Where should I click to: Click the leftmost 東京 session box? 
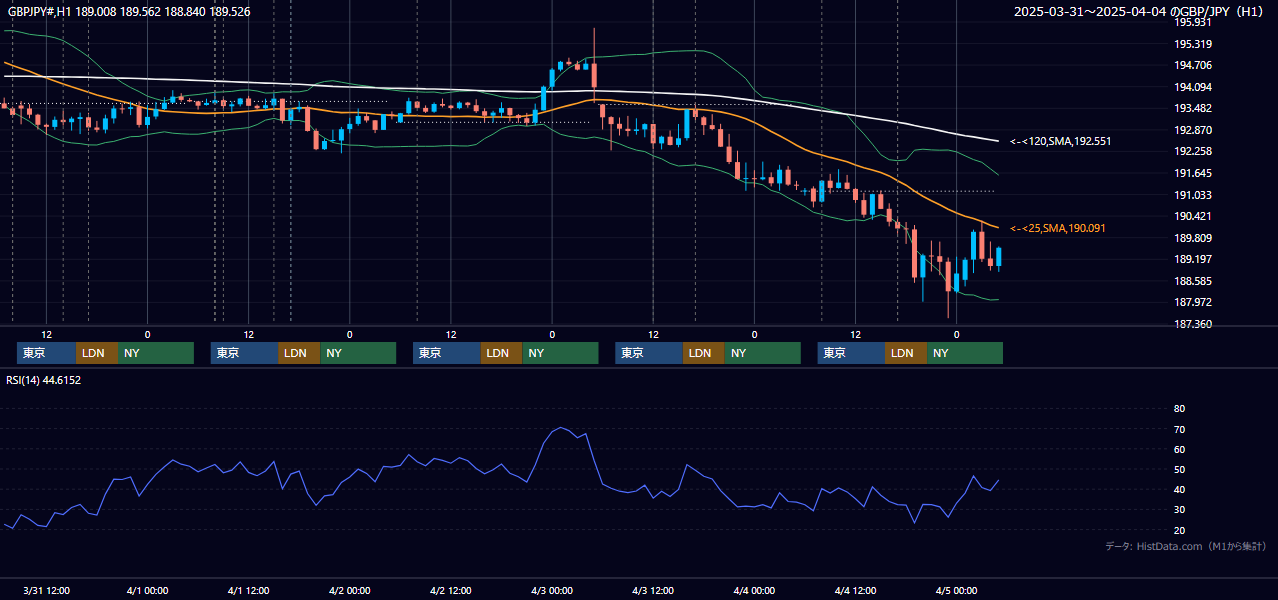click(46, 353)
